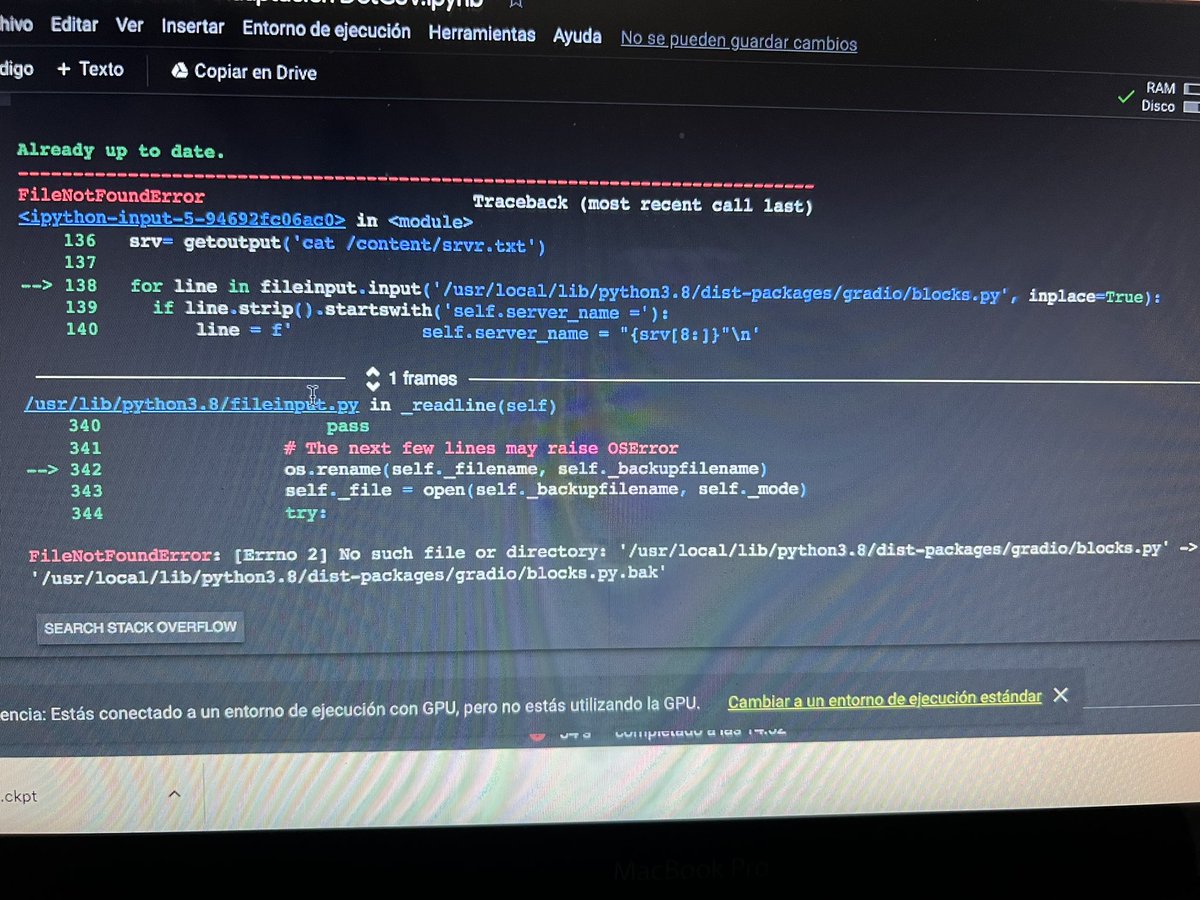
Task: Click line 140 self.server_name f-string code
Action: pos(478,331)
